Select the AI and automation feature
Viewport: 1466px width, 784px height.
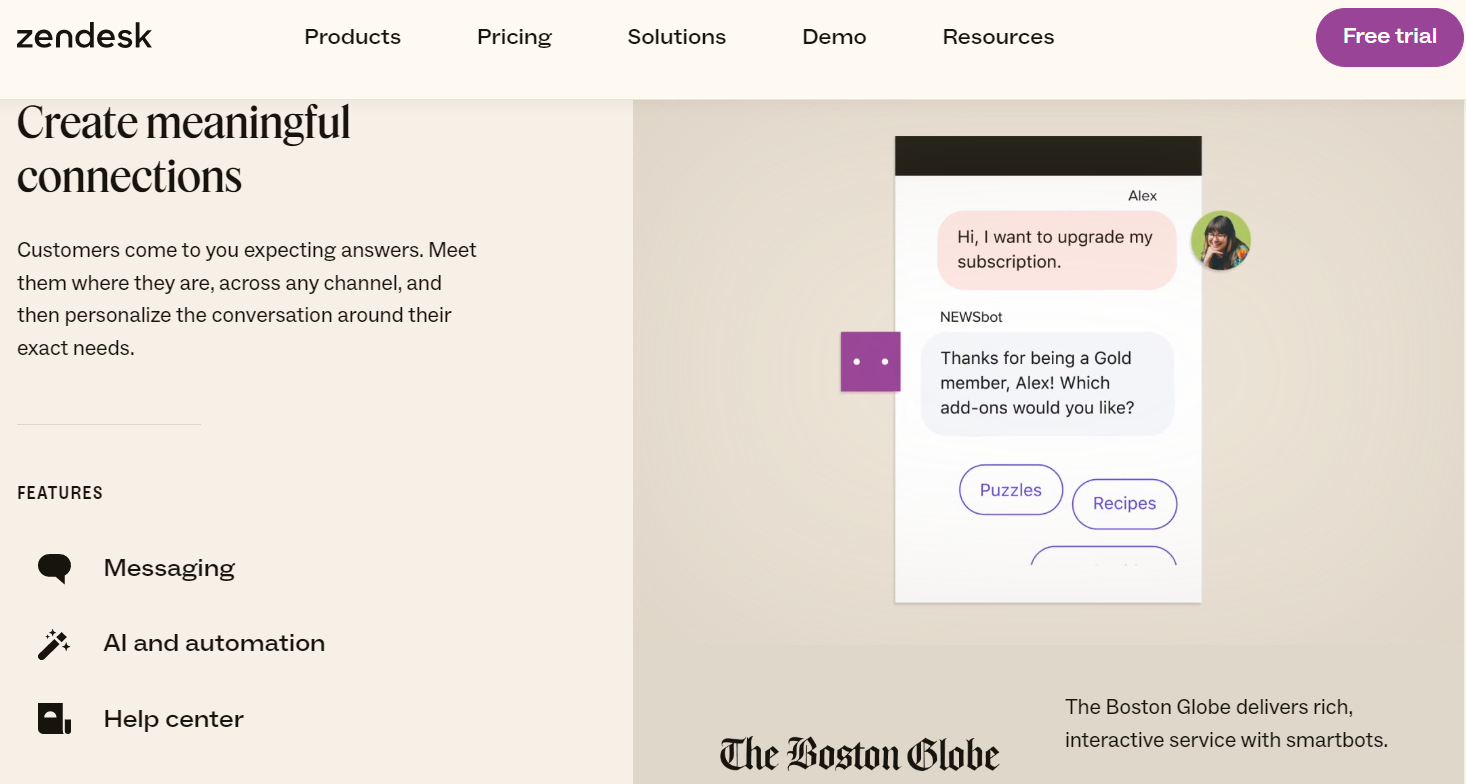[214, 643]
